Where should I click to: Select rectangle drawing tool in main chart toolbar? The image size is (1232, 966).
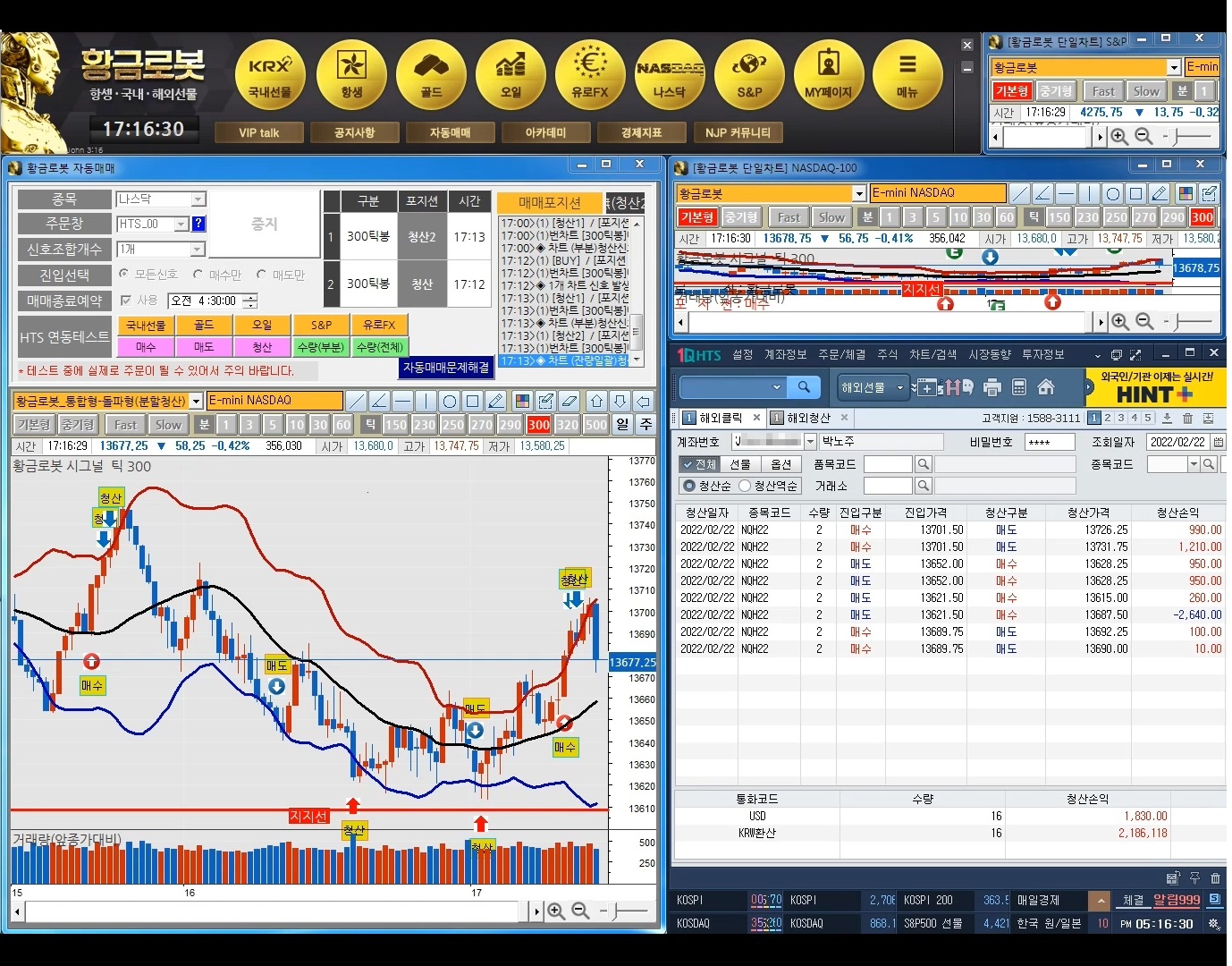[473, 401]
